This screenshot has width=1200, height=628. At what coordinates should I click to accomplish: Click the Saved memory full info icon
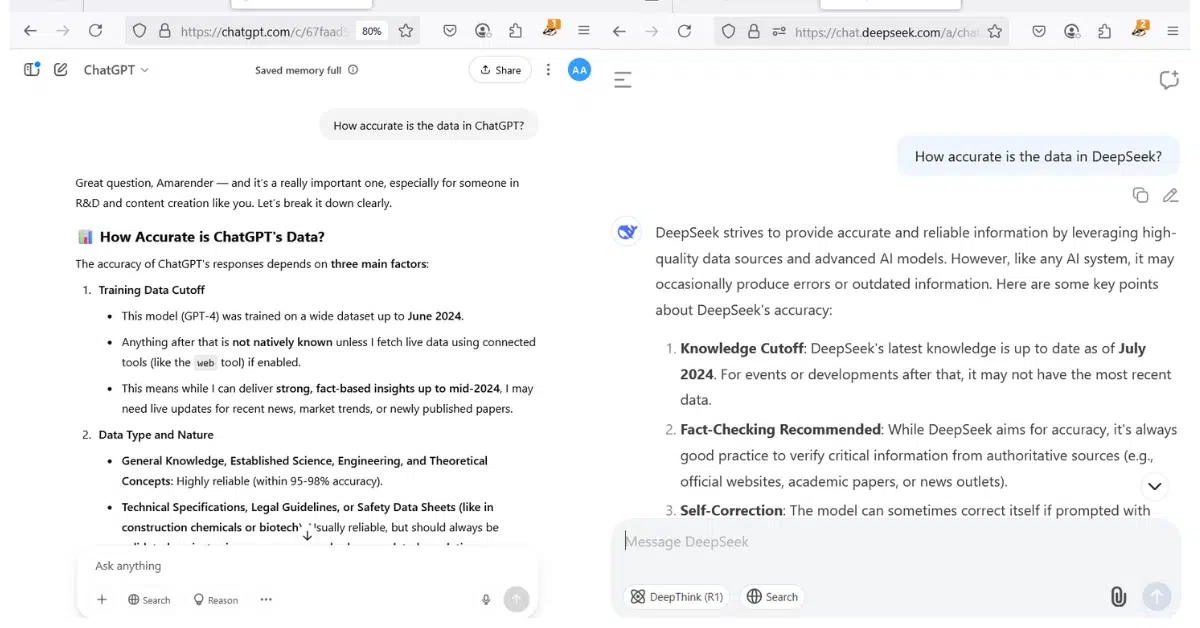353,70
